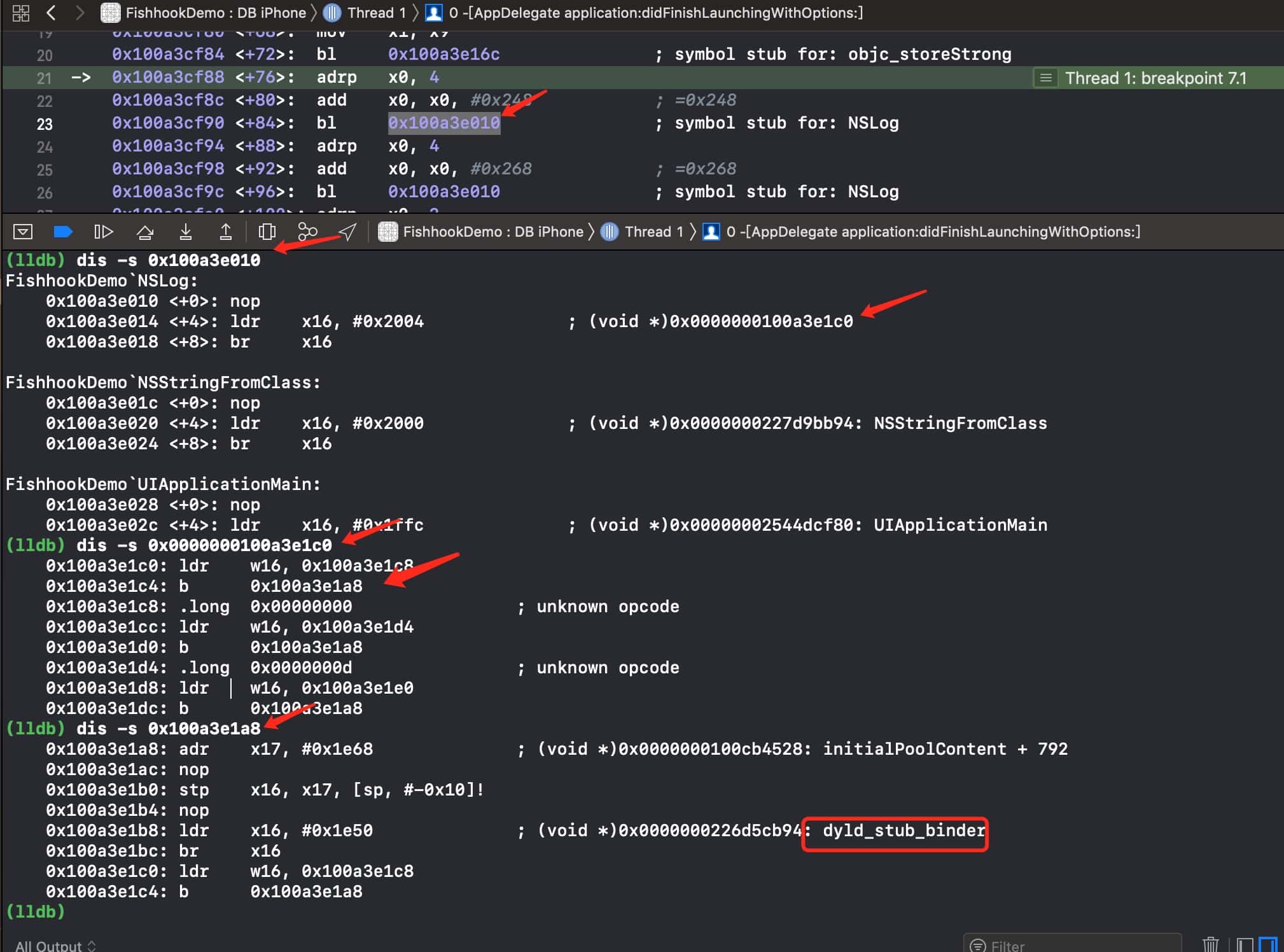Open FishhookDemo : DB iPhone in top jump bar
Image resolution: width=1284 pixels, height=952 pixels.
[x=204, y=13]
